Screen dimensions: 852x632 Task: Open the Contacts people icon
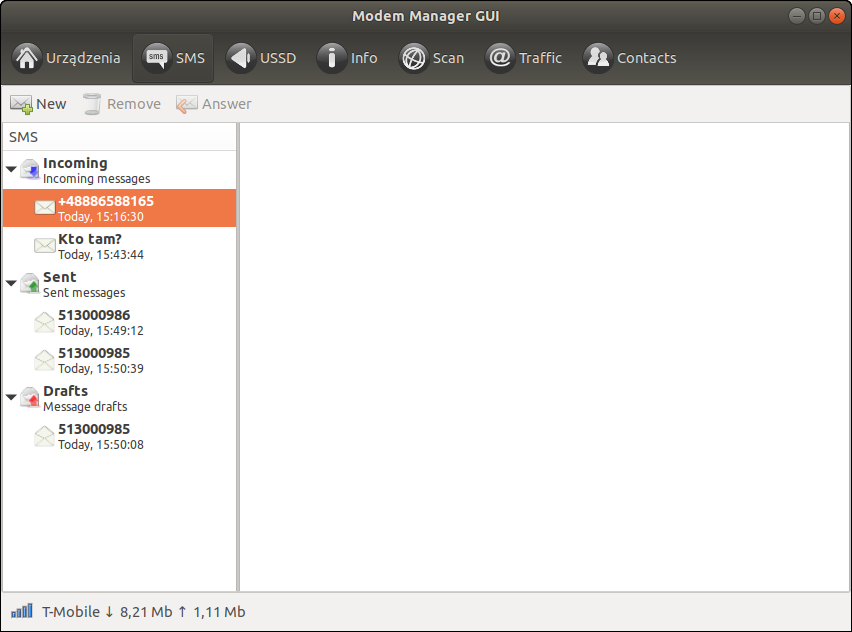tap(598, 58)
